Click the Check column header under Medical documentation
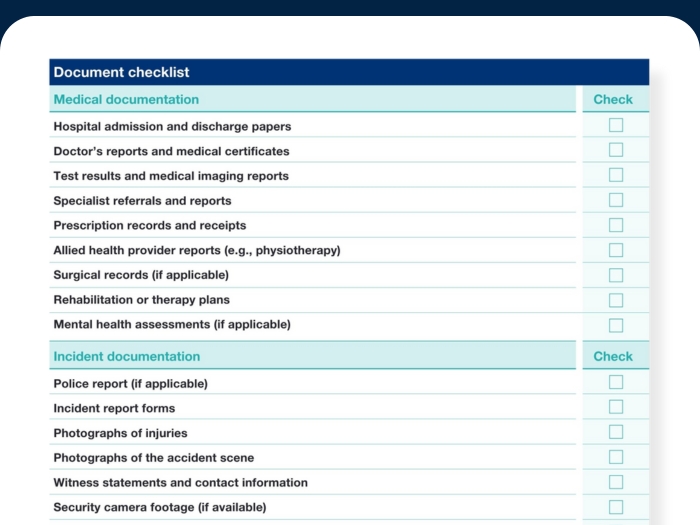 coord(613,99)
